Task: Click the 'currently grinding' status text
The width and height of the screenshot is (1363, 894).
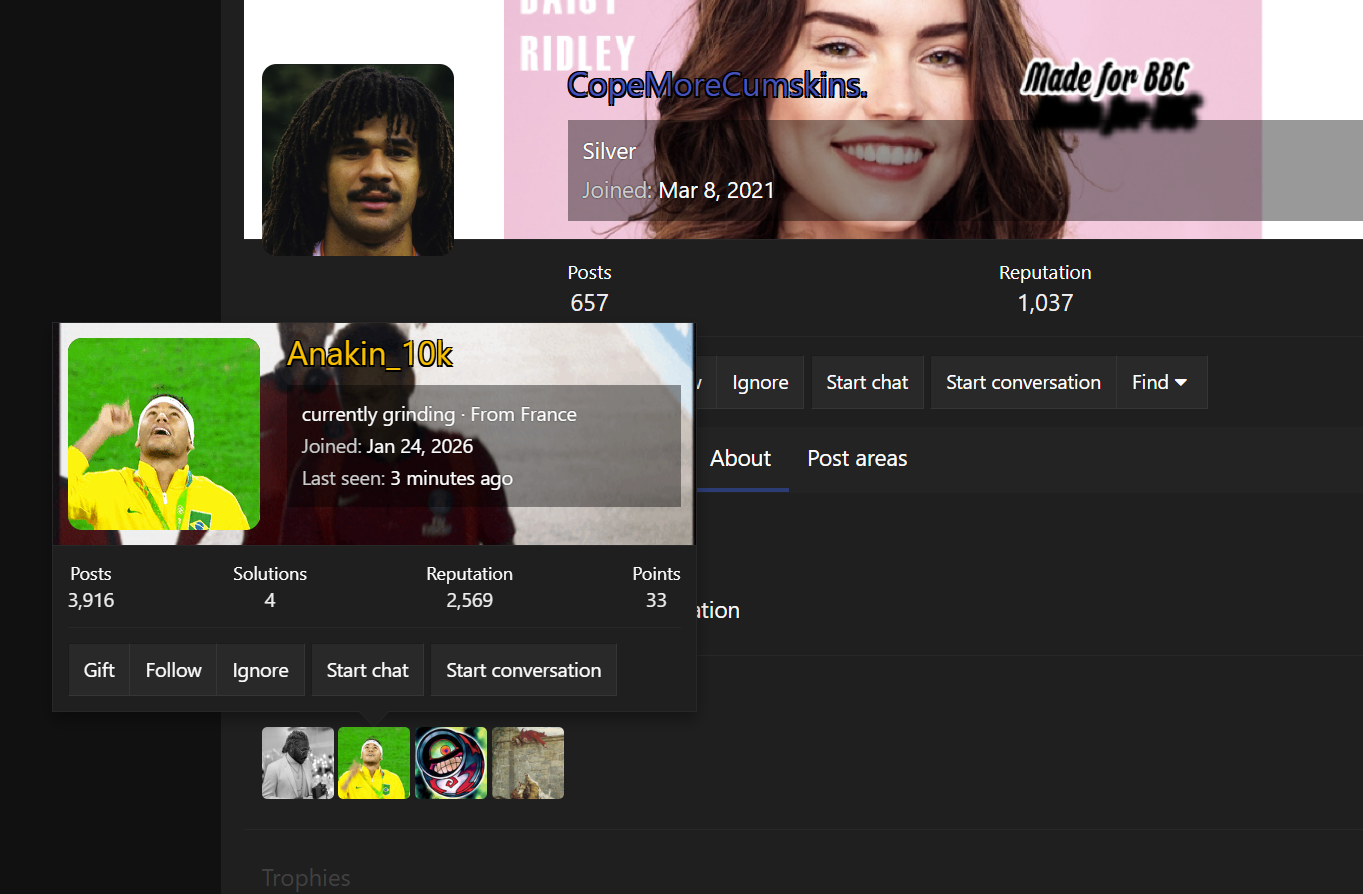Action: (378, 414)
